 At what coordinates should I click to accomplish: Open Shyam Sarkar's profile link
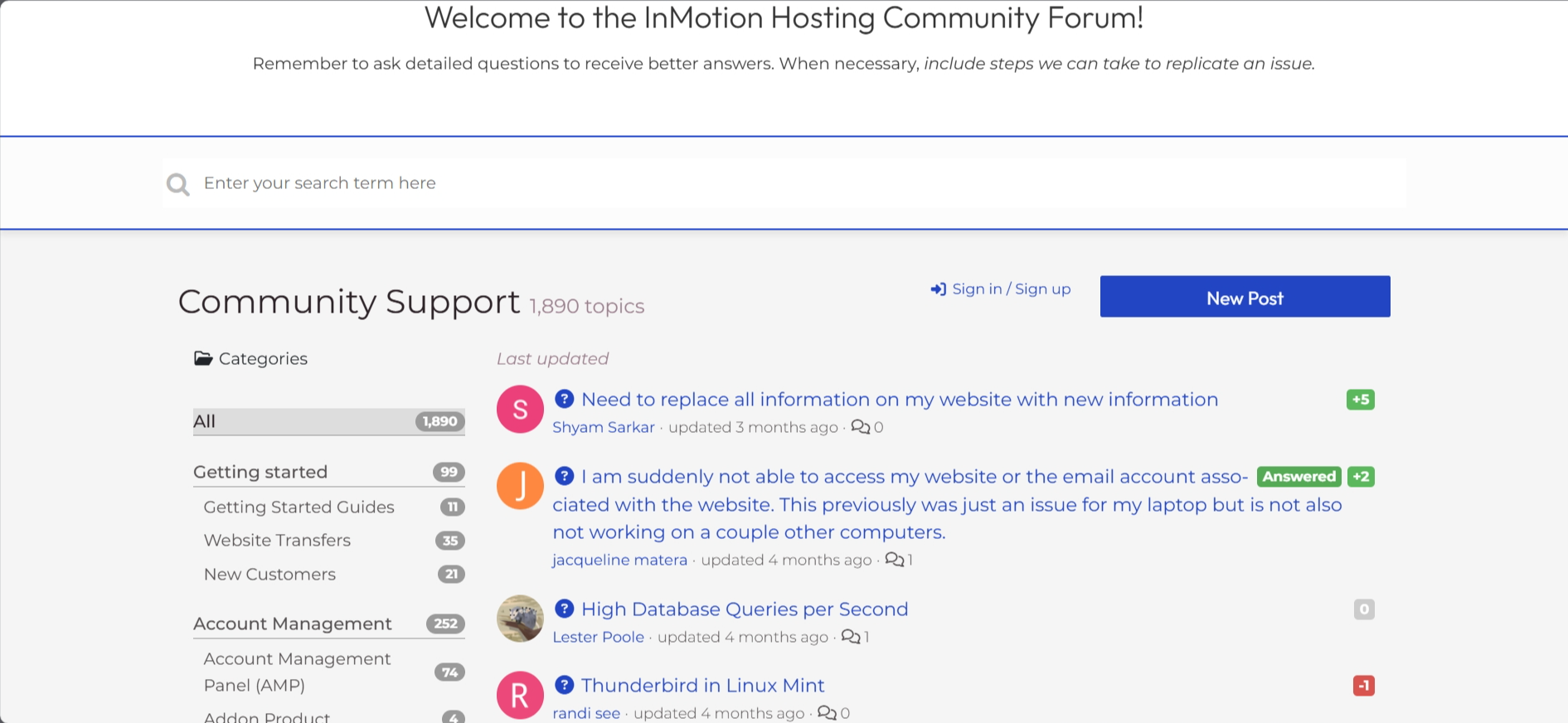tap(604, 427)
